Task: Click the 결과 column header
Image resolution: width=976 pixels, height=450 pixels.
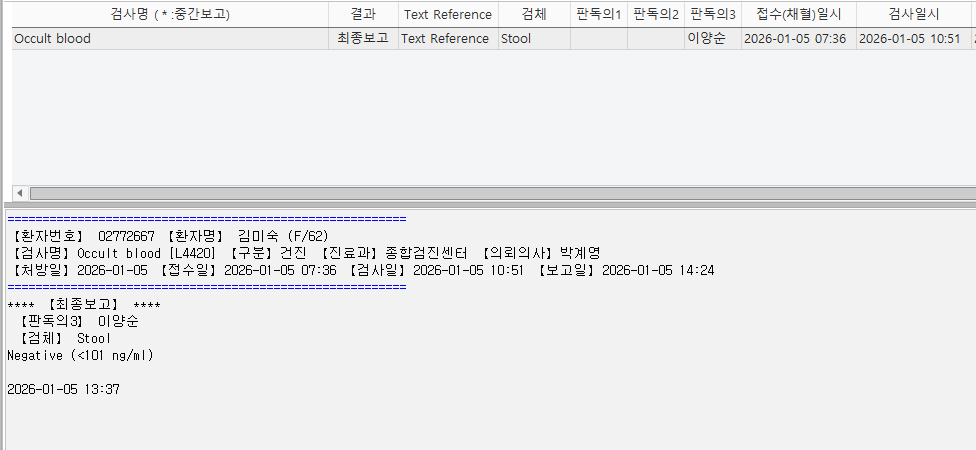Action: pyautogui.click(x=364, y=14)
